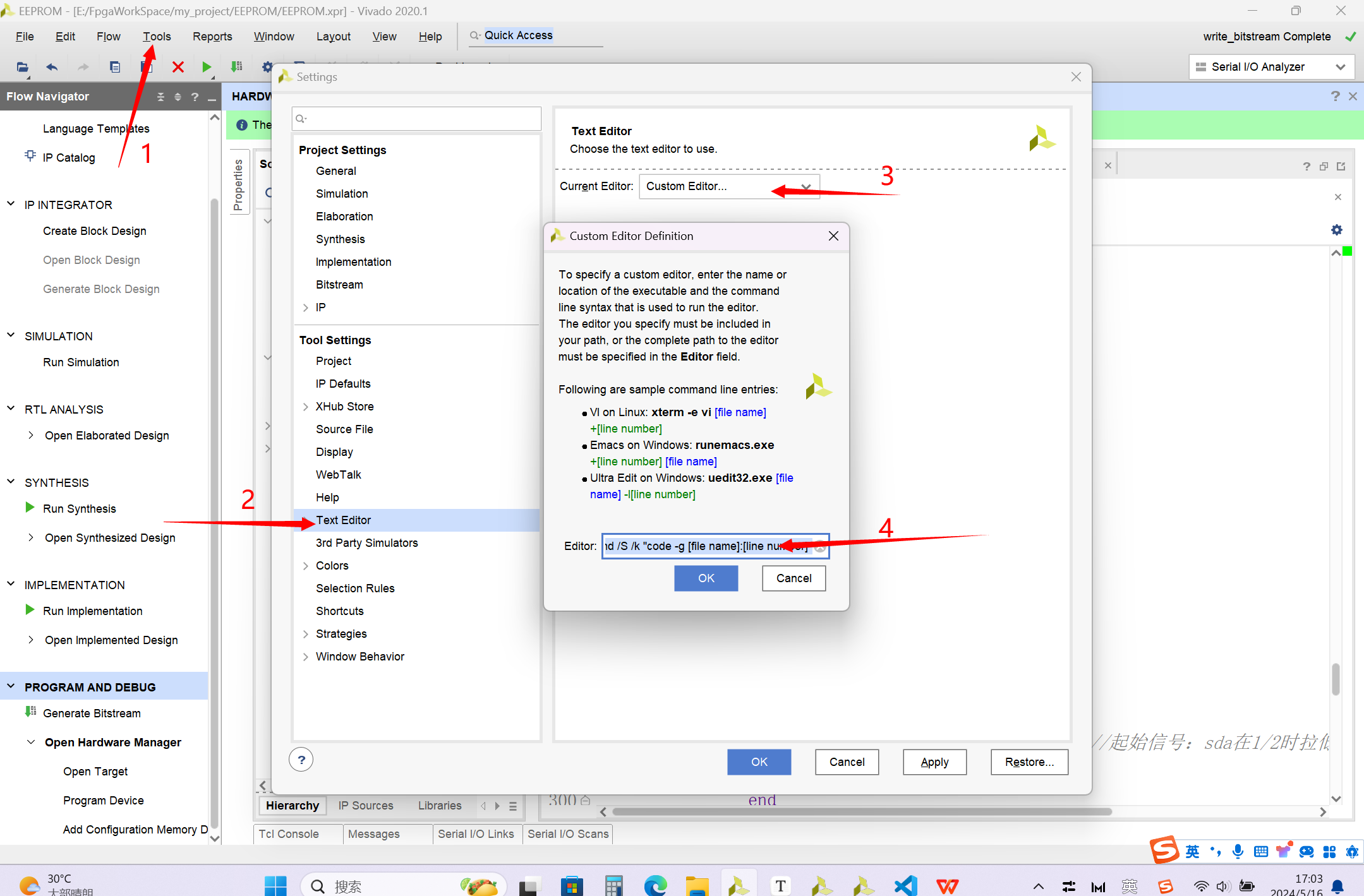
Task: Click Cancel in the Settings dialog
Action: tap(847, 762)
